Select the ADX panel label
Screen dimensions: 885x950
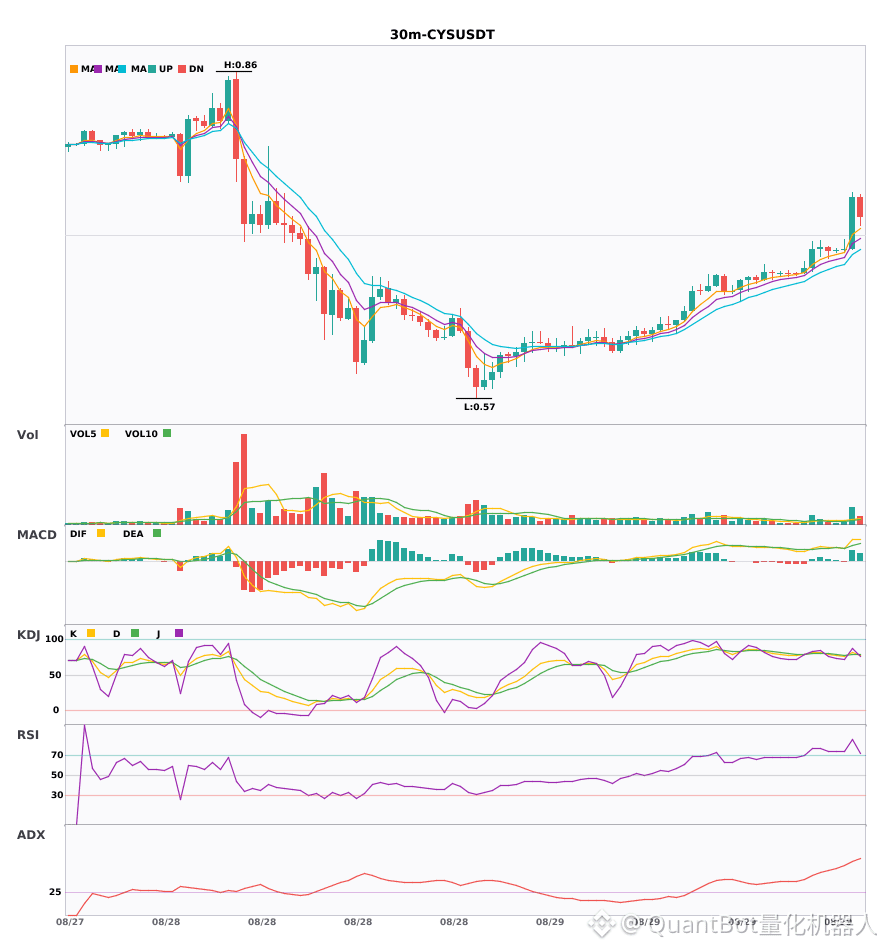(31, 835)
